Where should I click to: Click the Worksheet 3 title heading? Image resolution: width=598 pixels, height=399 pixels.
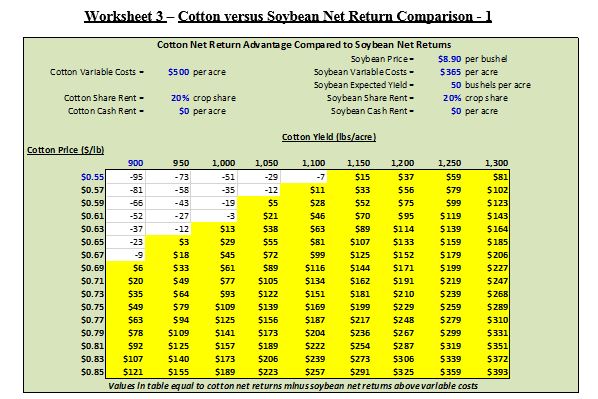point(288,16)
